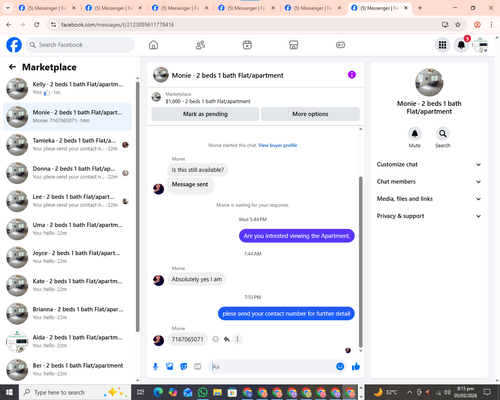Open Ber's conversation in chat list
The height and width of the screenshot is (400, 500).
point(68,370)
